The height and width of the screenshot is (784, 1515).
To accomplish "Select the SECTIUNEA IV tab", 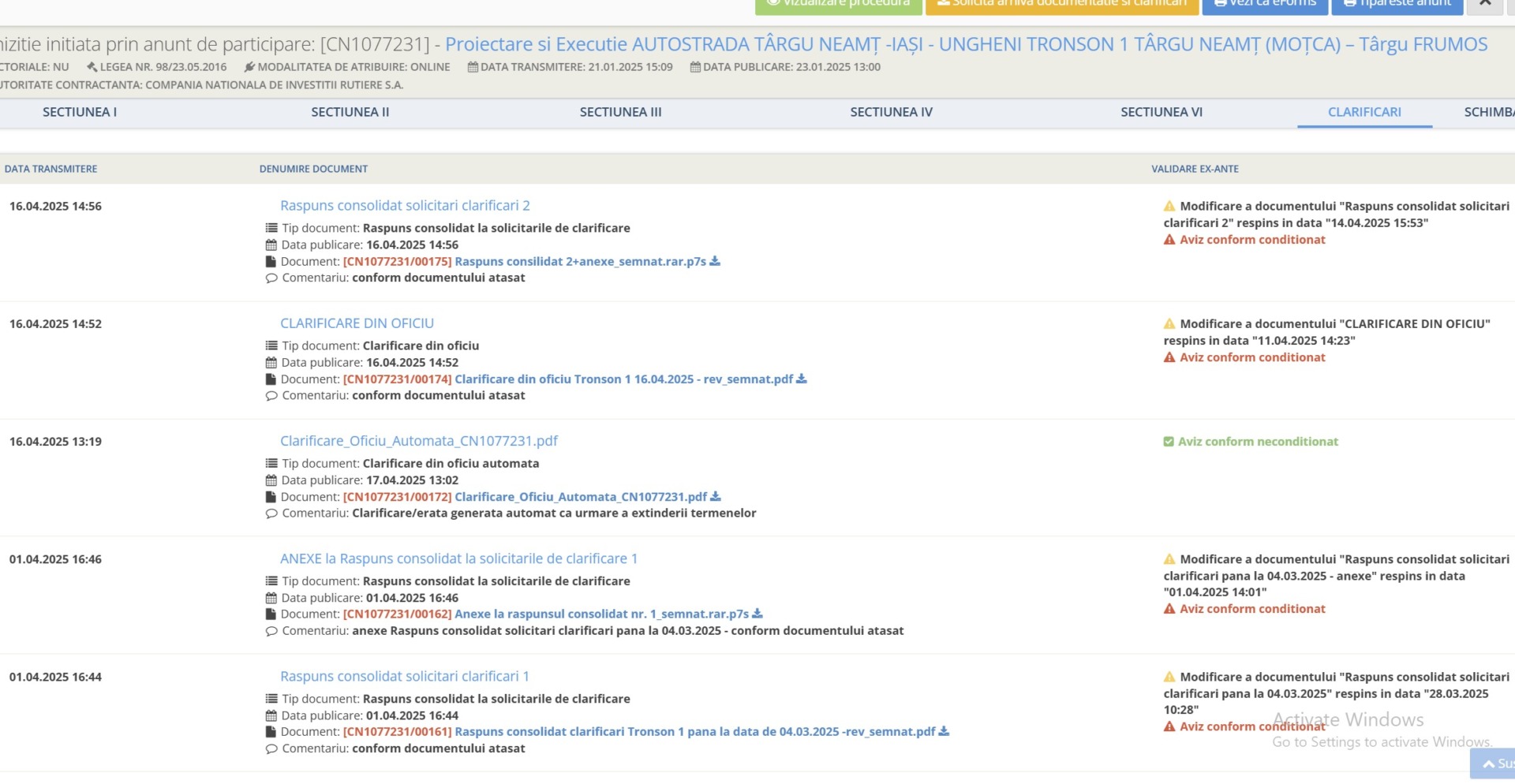I will pos(892,112).
